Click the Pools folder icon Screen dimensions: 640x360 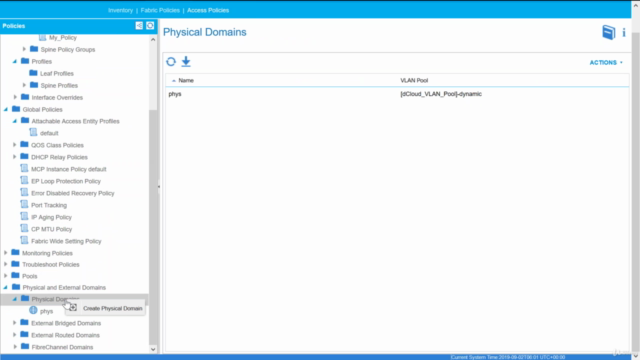click(x=16, y=276)
